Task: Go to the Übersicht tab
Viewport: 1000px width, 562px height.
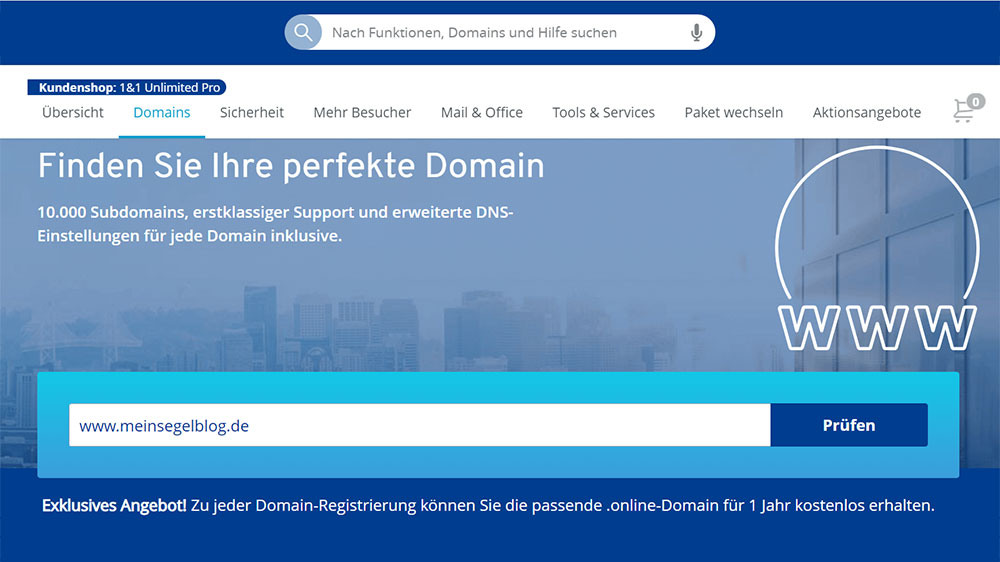Action: point(73,113)
